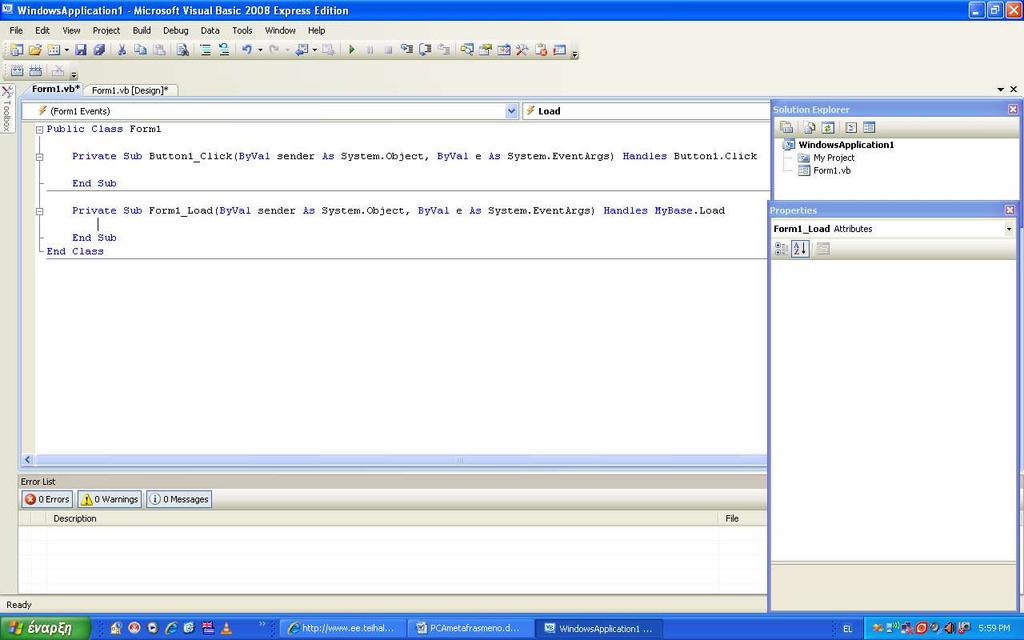Select WindowsApplication1 project in Solution Explorer
Image resolution: width=1024 pixels, height=640 pixels.
click(846, 145)
